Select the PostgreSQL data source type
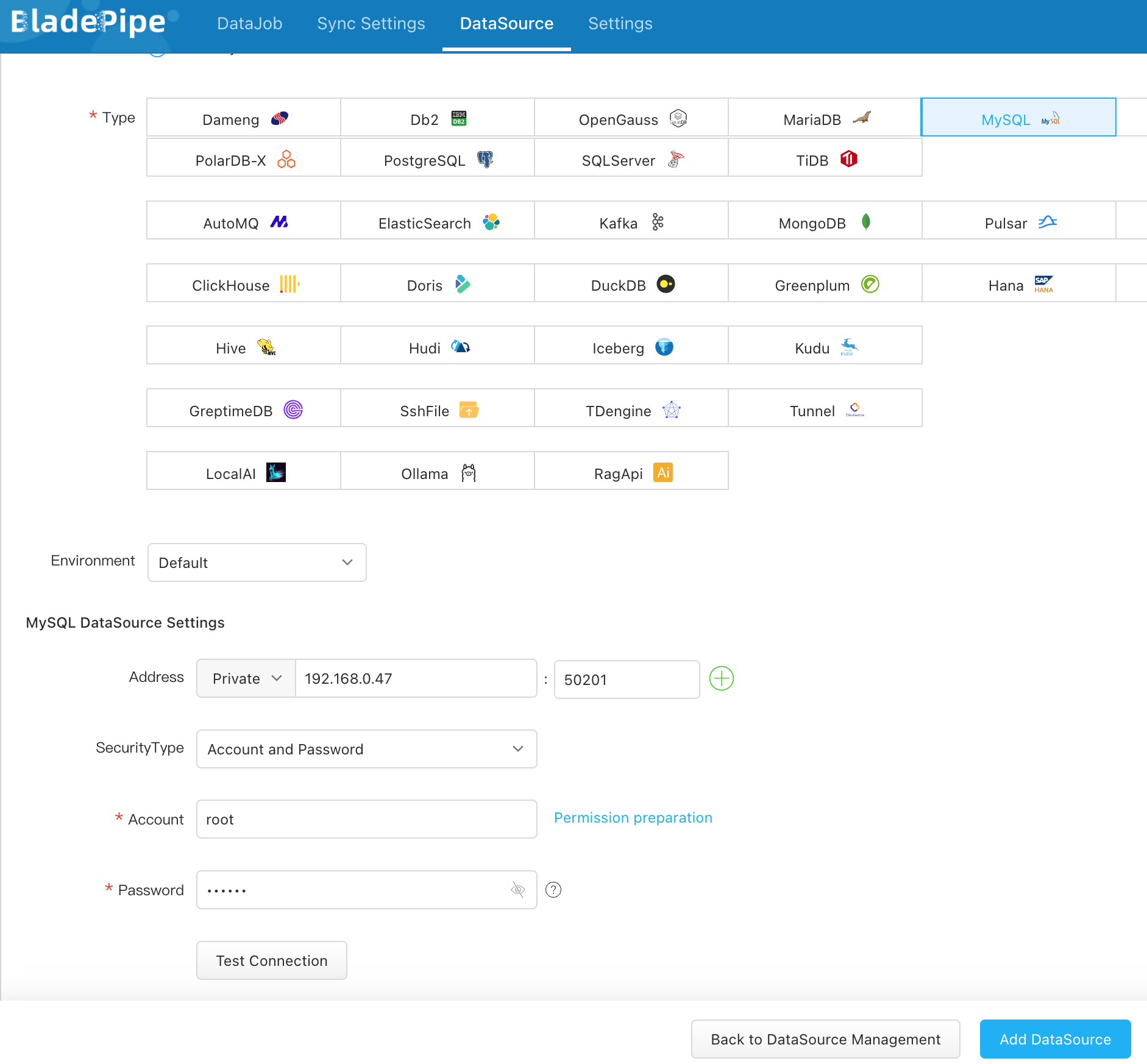This screenshot has width=1147, height=1064. (436, 160)
